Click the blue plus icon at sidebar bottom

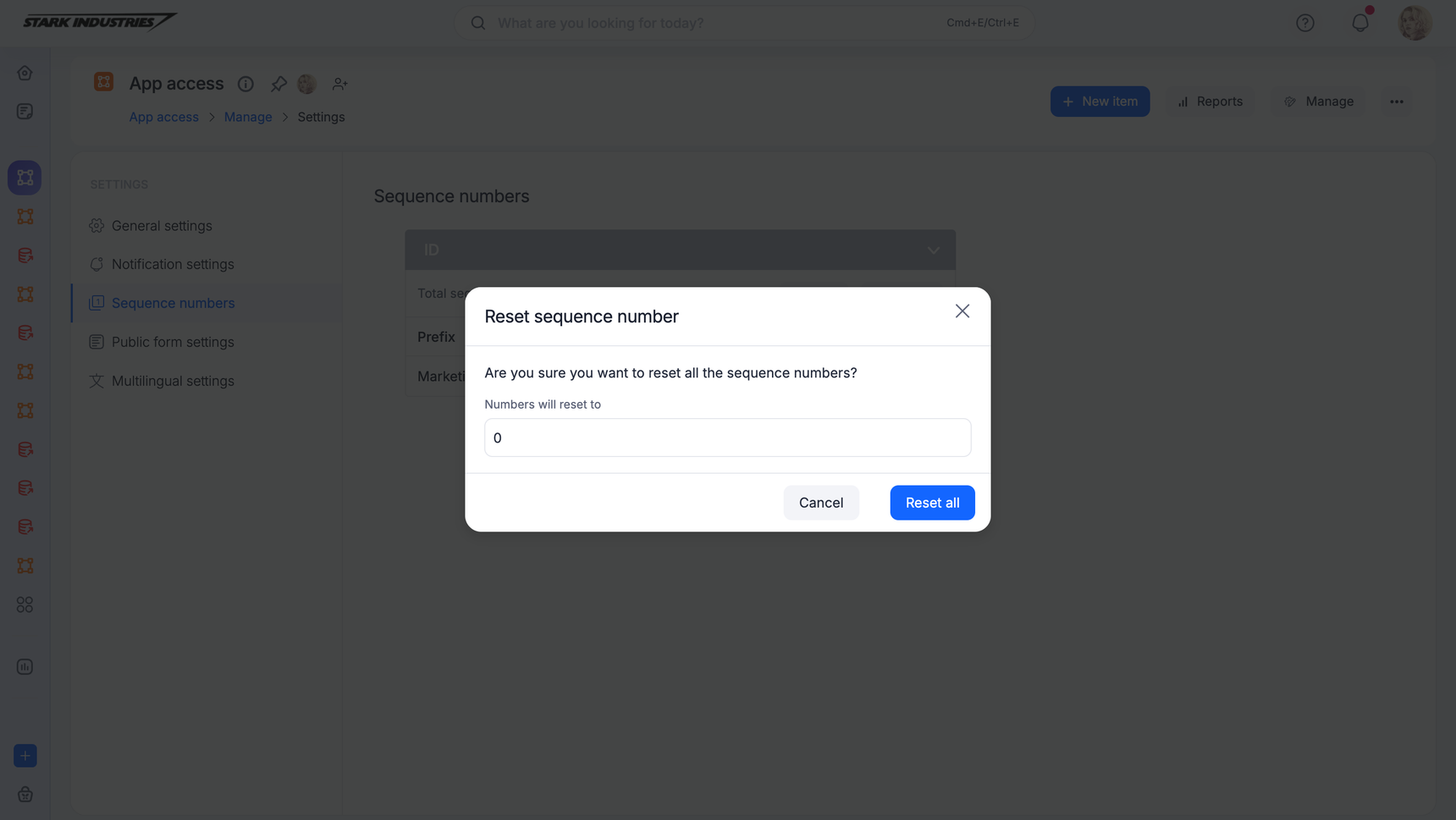pyautogui.click(x=25, y=756)
